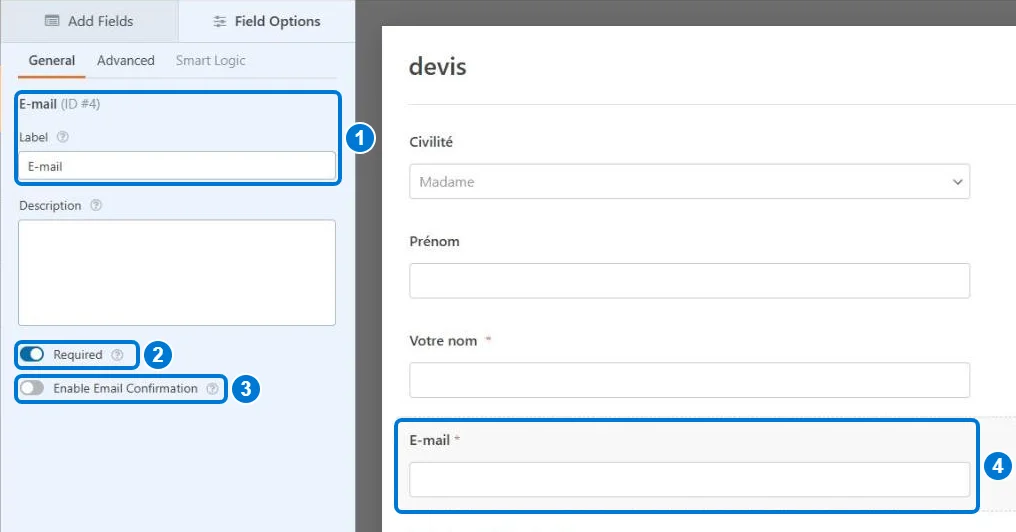
Task: Click the Prénom field label
Action: [434, 241]
